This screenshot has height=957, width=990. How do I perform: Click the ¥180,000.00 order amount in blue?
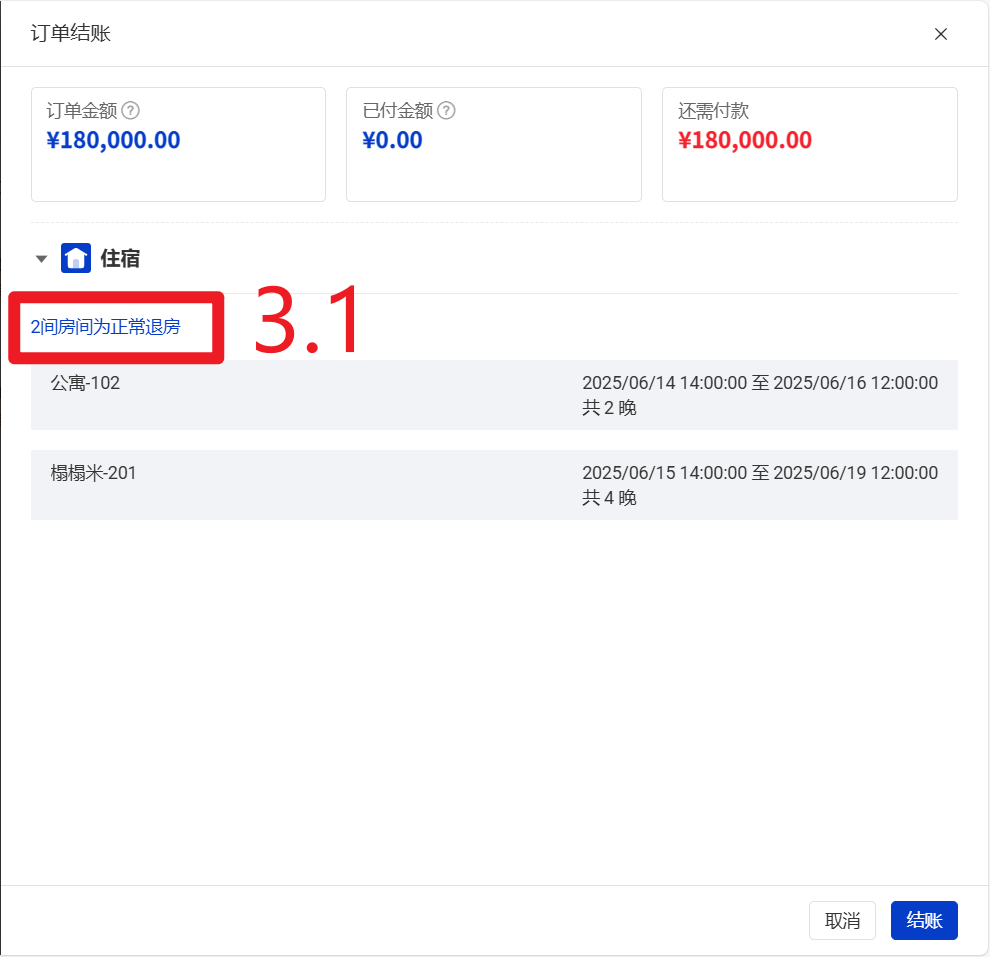113,140
